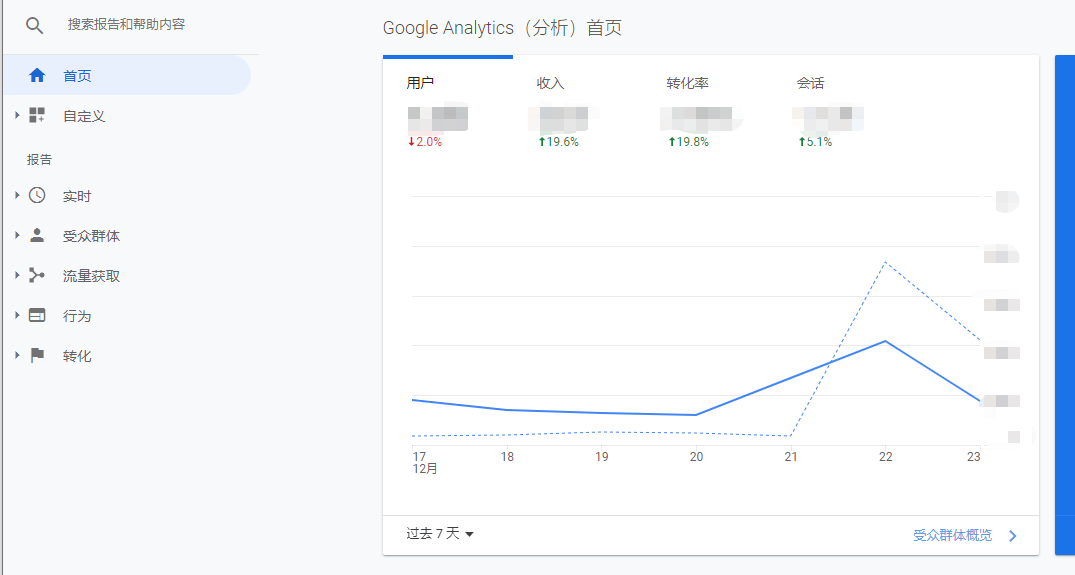The width and height of the screenshot is (1075, 575).
Task: Click the search magnifier icon
Action: (34, 25)
